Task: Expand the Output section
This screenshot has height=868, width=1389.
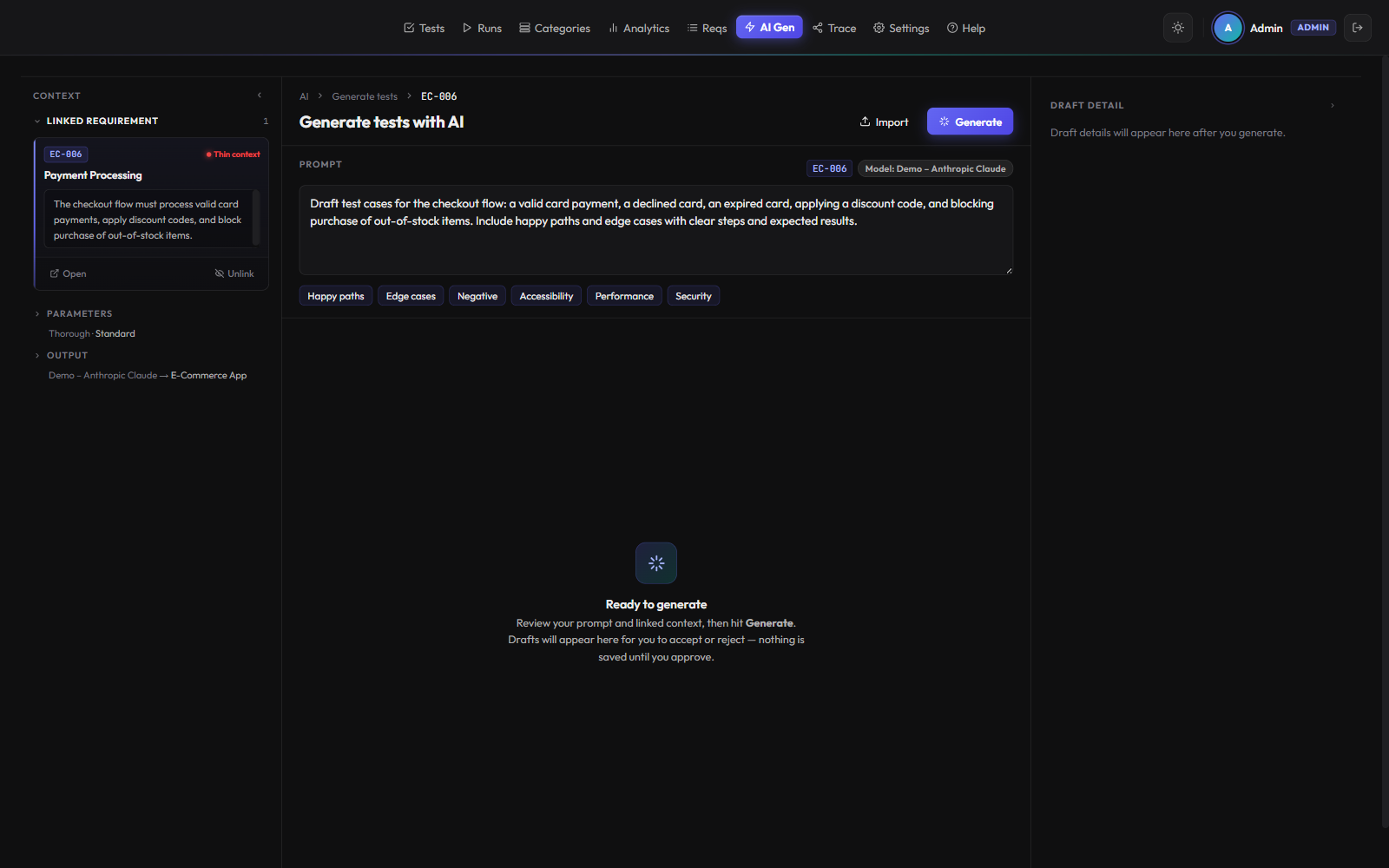Action: 67,355
